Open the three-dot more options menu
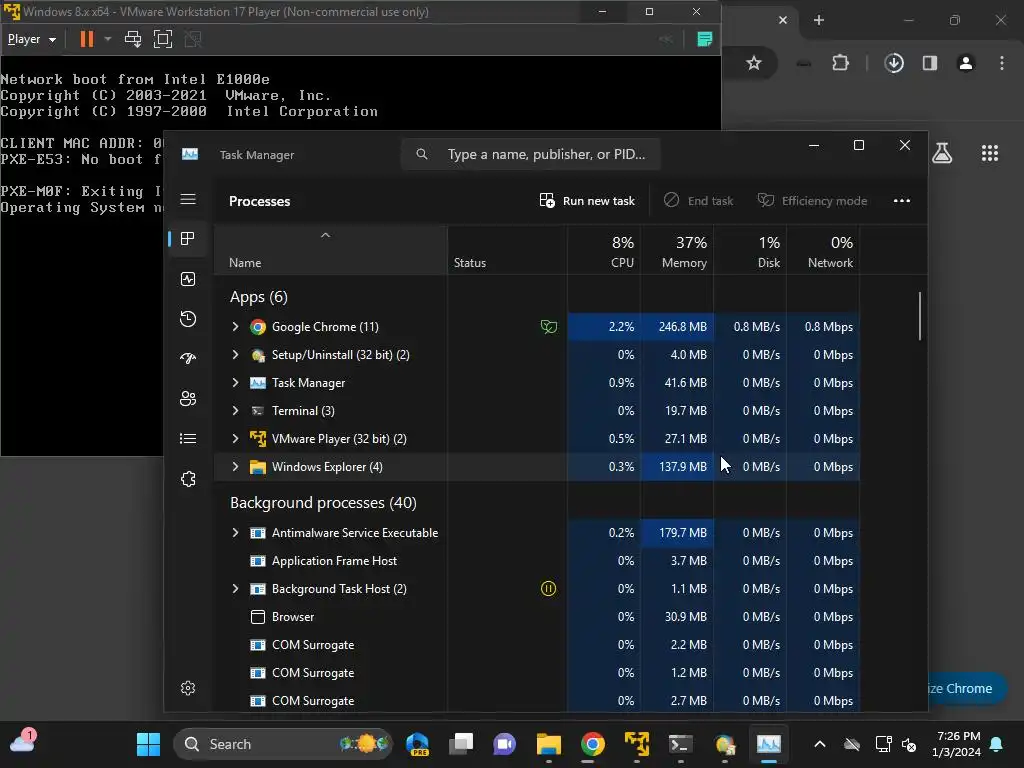 (x=901, y=200)
